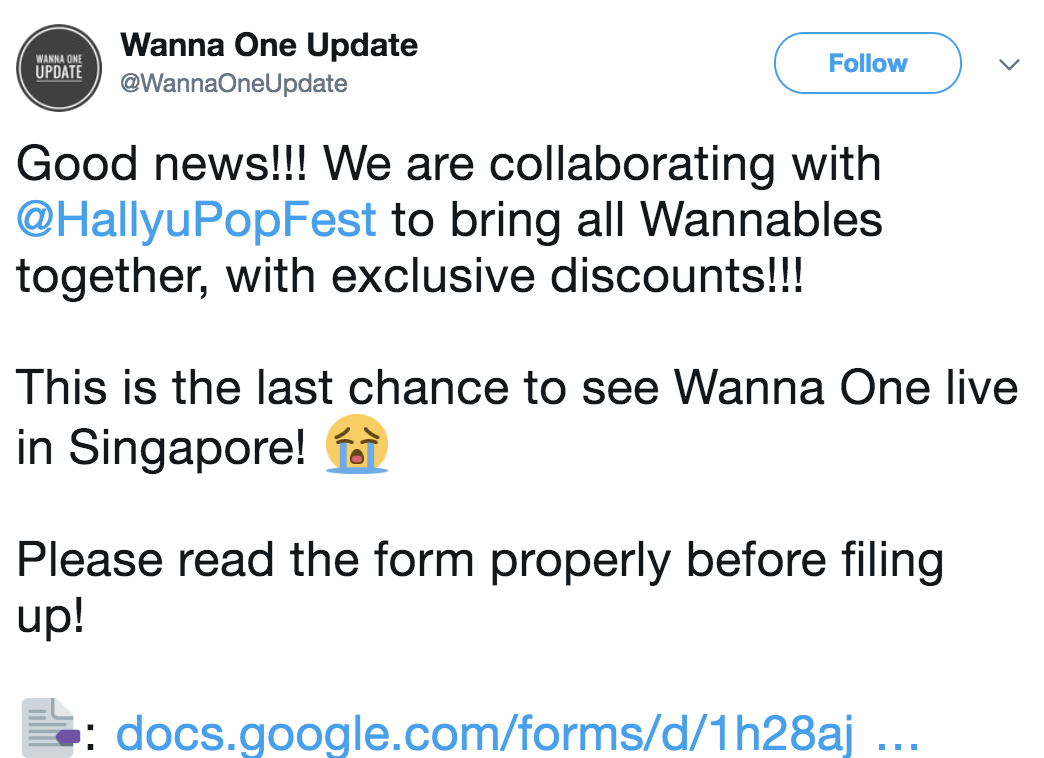Click the phrase "Wanna One live"
Image resolution: width=1044 pixels, height=758 pixels.
pyautogui.click(x=846, y=388)
